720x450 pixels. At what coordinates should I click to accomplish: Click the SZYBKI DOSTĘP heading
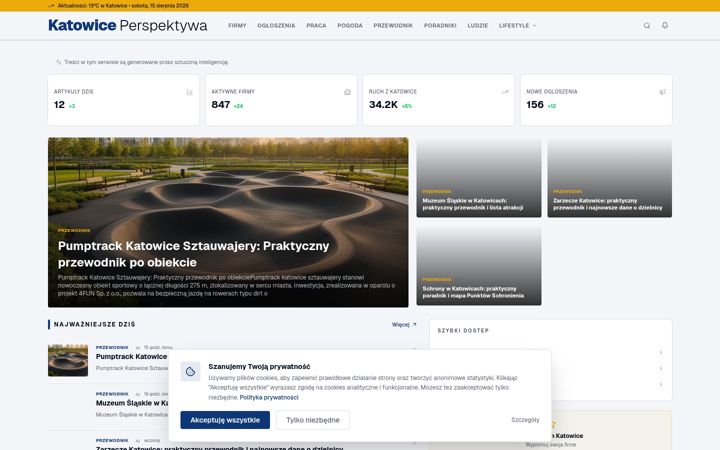click(x=463, y=331)
